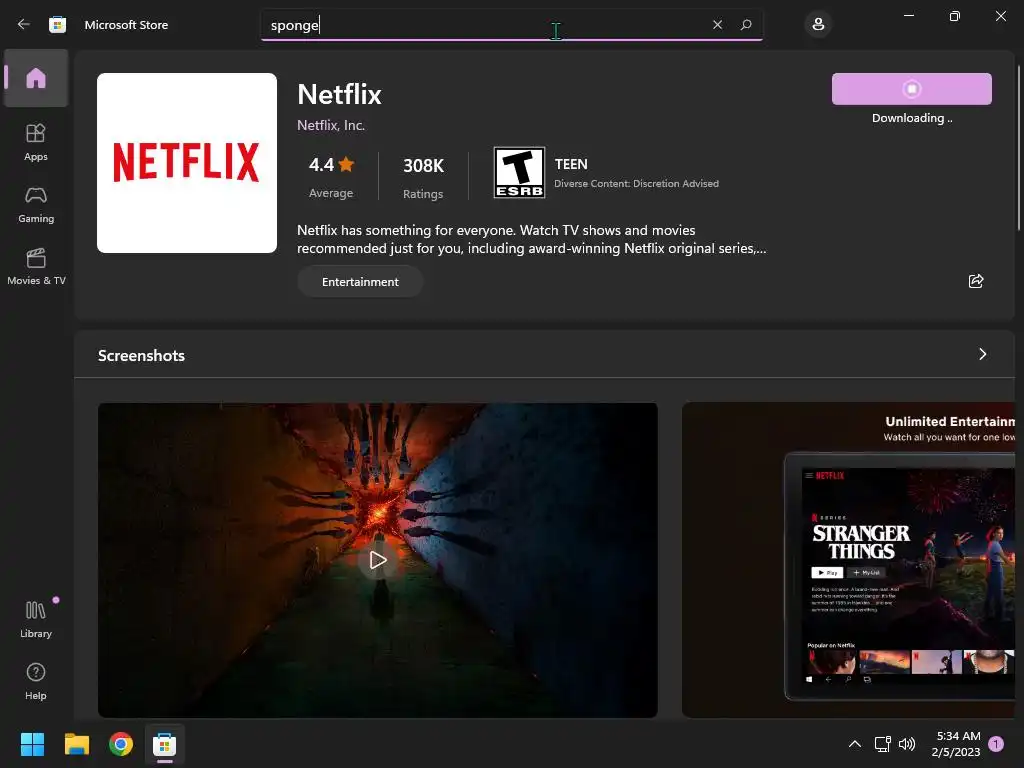This screenshot has width=1024, height=768.
Task: Open Help in the sidebar
Action: click(36, 681)
